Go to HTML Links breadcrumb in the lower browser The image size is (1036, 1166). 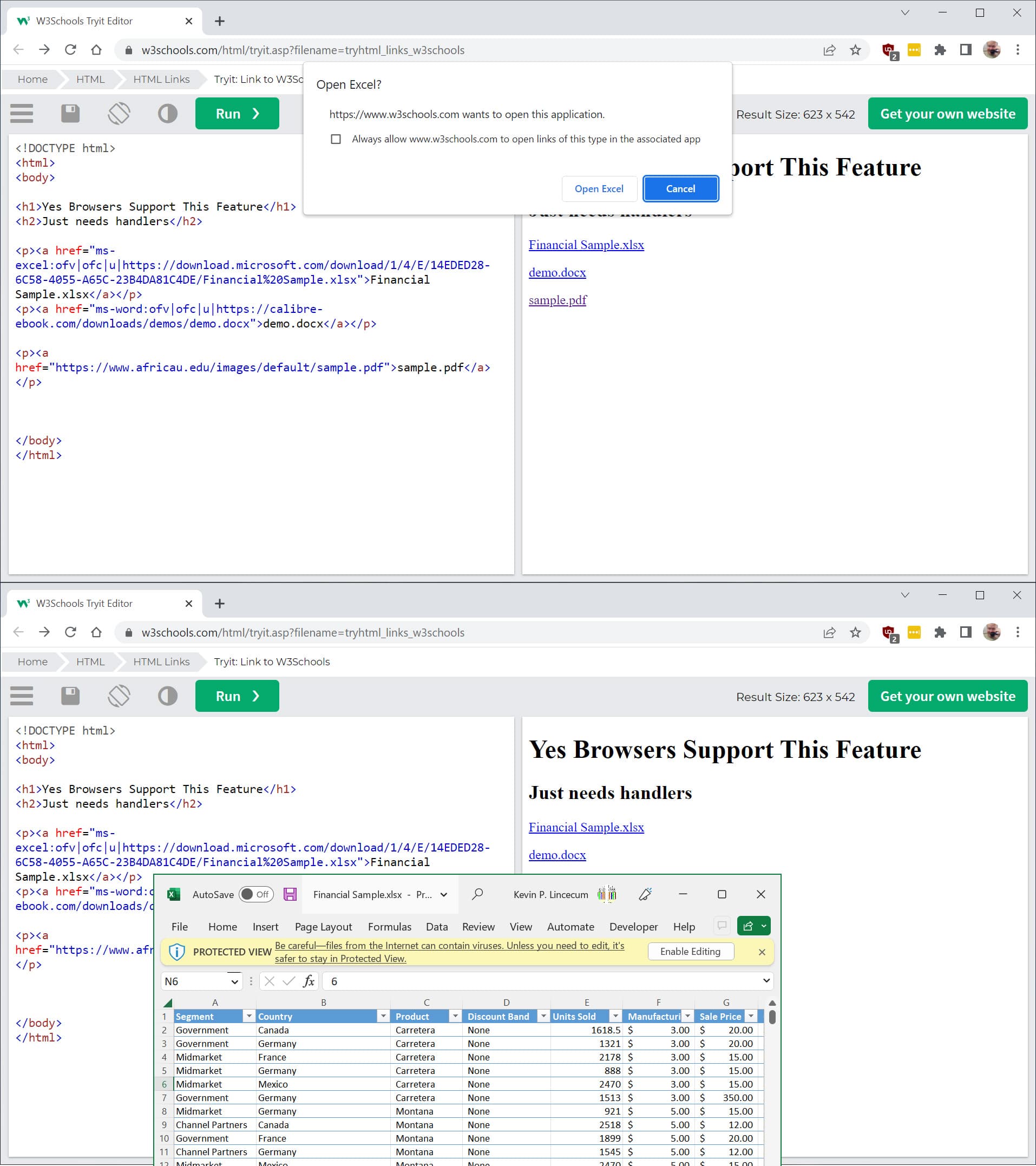coord(161,661)
